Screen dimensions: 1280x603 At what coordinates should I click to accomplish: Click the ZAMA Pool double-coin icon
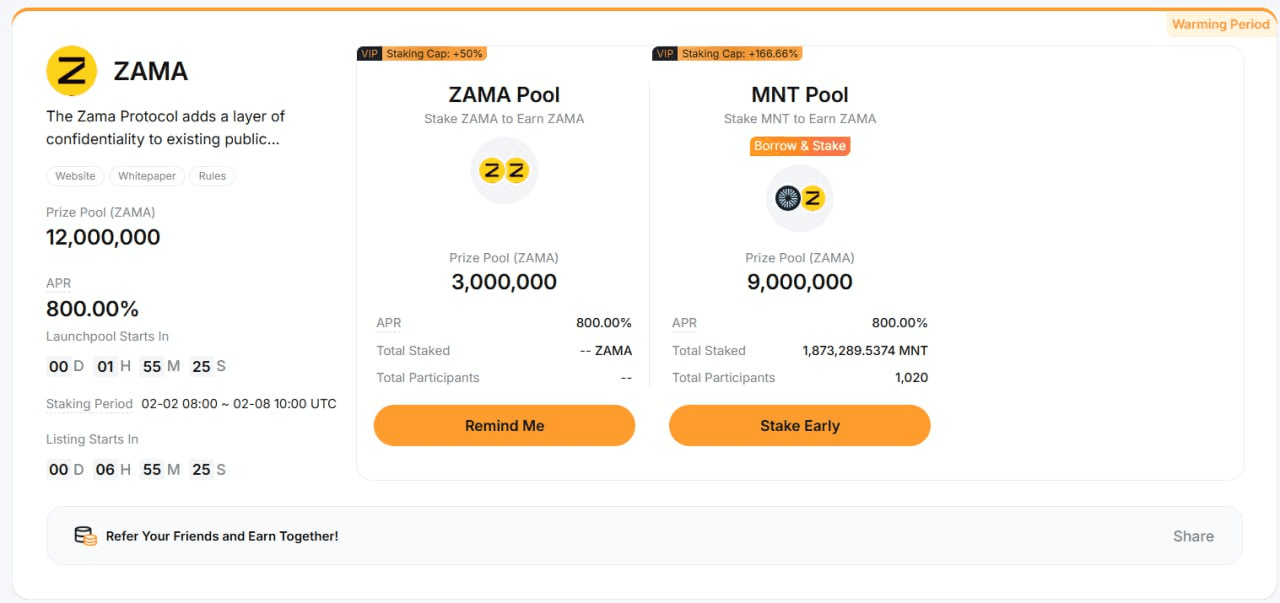(x=504, y=171)
